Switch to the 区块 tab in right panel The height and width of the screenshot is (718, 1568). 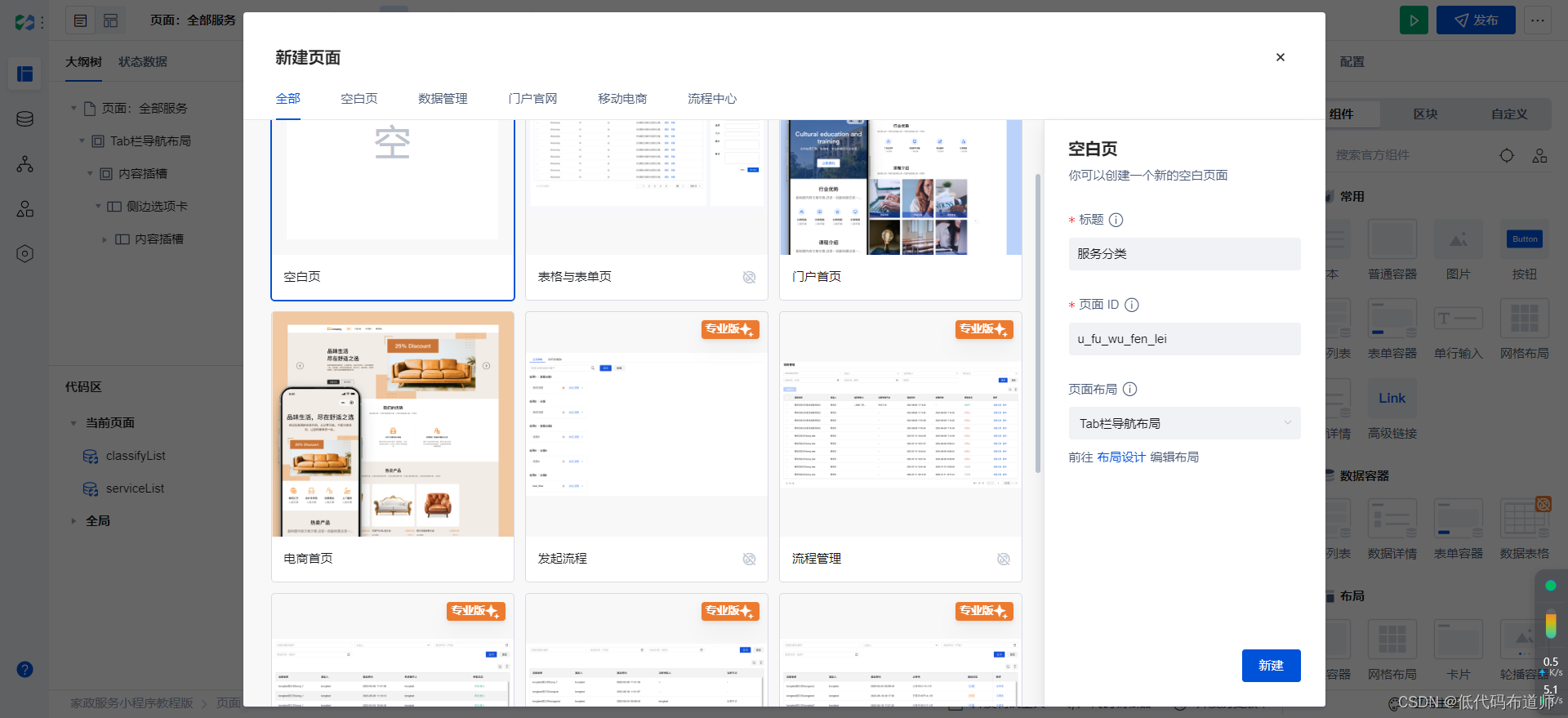tap(1425, 114)
